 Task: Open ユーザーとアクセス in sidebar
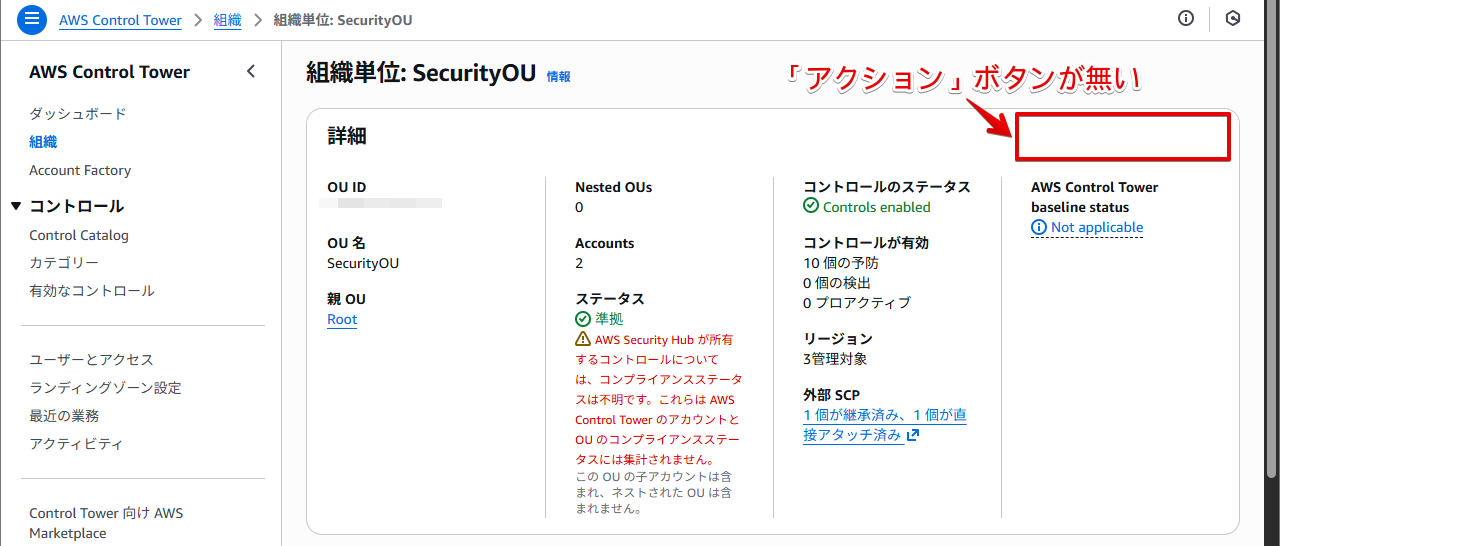pos(91,360)
